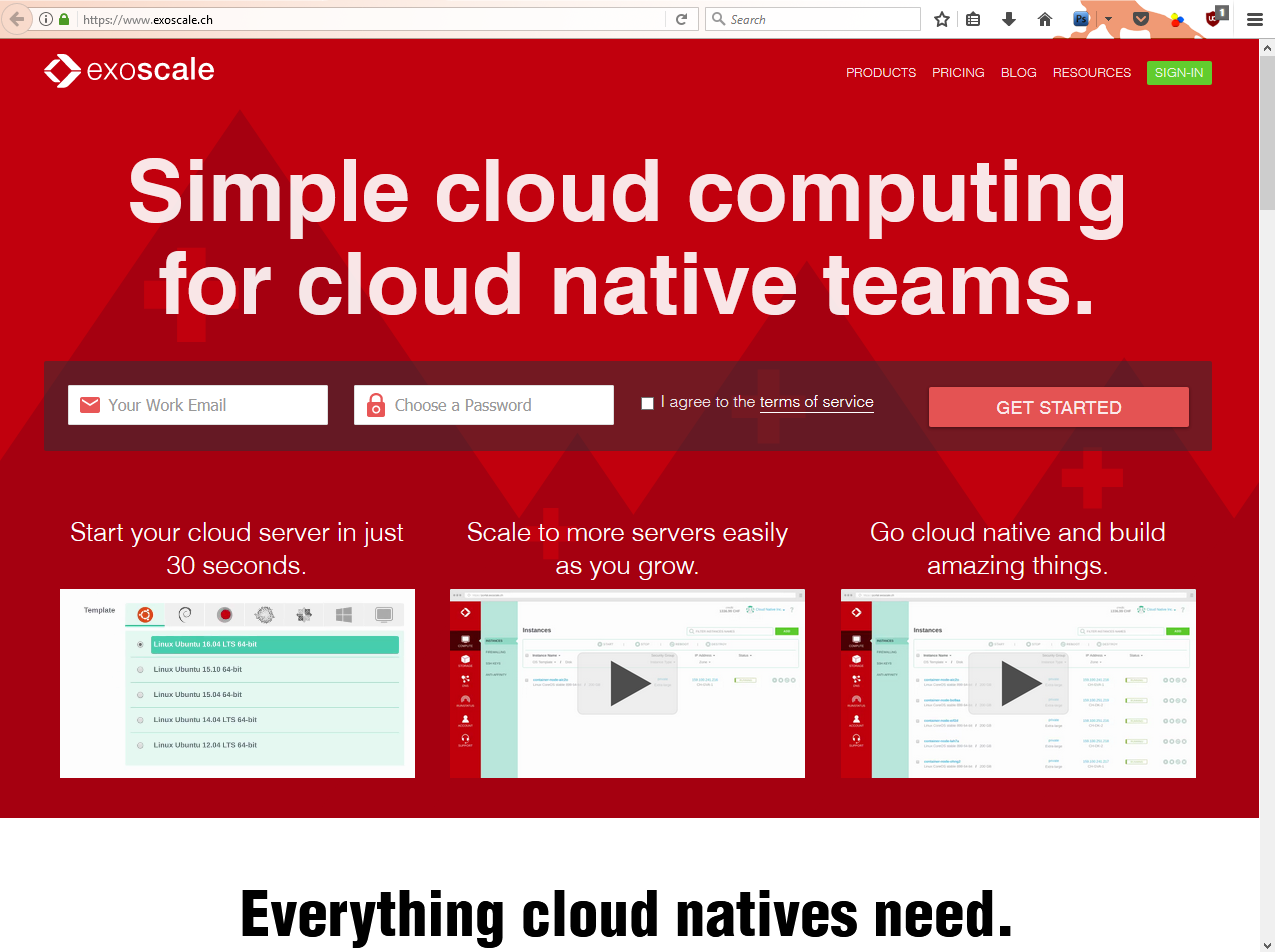
Task: Click the Your Work Email field
Action: pyautogui.click(x=198, y=405)
